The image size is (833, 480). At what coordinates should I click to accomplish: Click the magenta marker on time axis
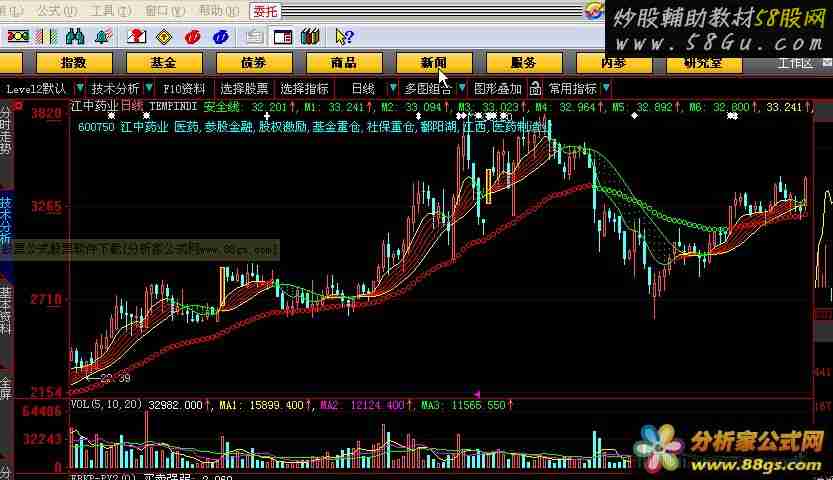tap(477, 394)
